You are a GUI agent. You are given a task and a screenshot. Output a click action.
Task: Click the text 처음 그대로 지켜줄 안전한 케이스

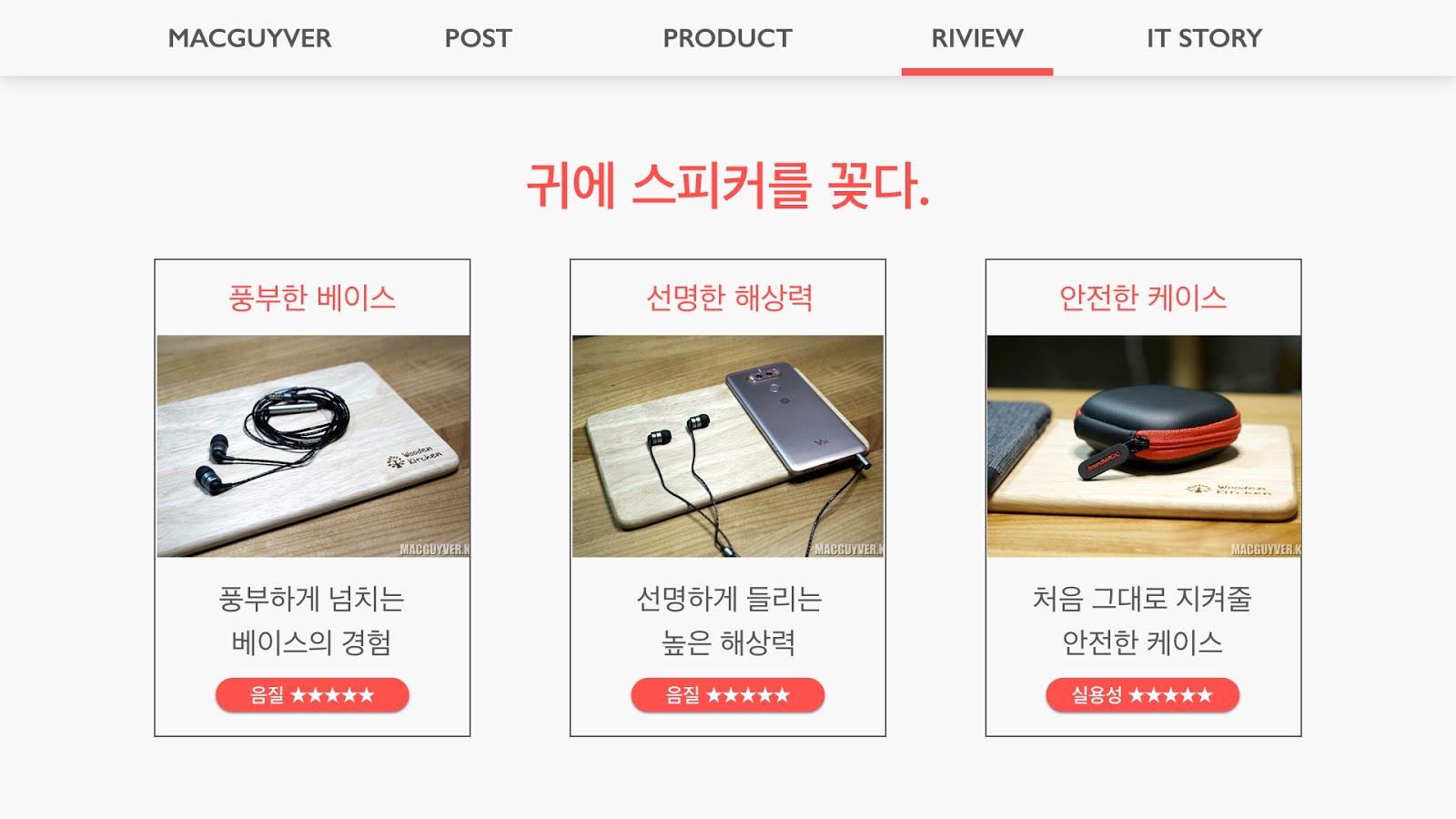tap(1143, 621)
